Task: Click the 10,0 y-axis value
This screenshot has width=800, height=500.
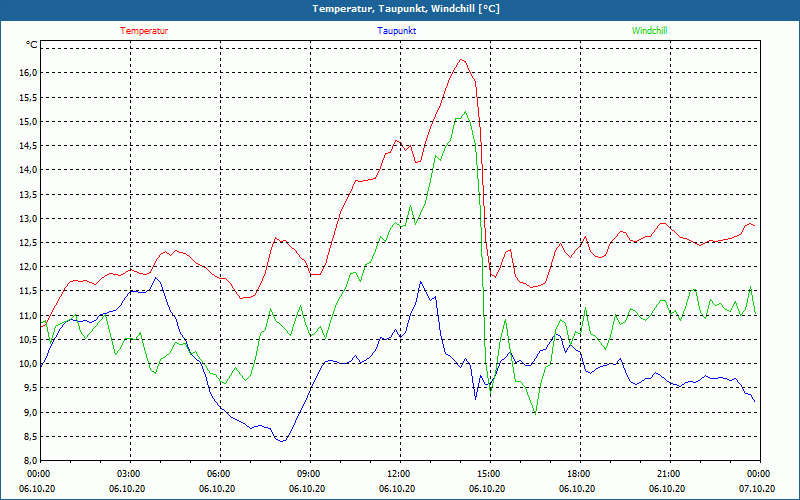Action: click(28, 364)
